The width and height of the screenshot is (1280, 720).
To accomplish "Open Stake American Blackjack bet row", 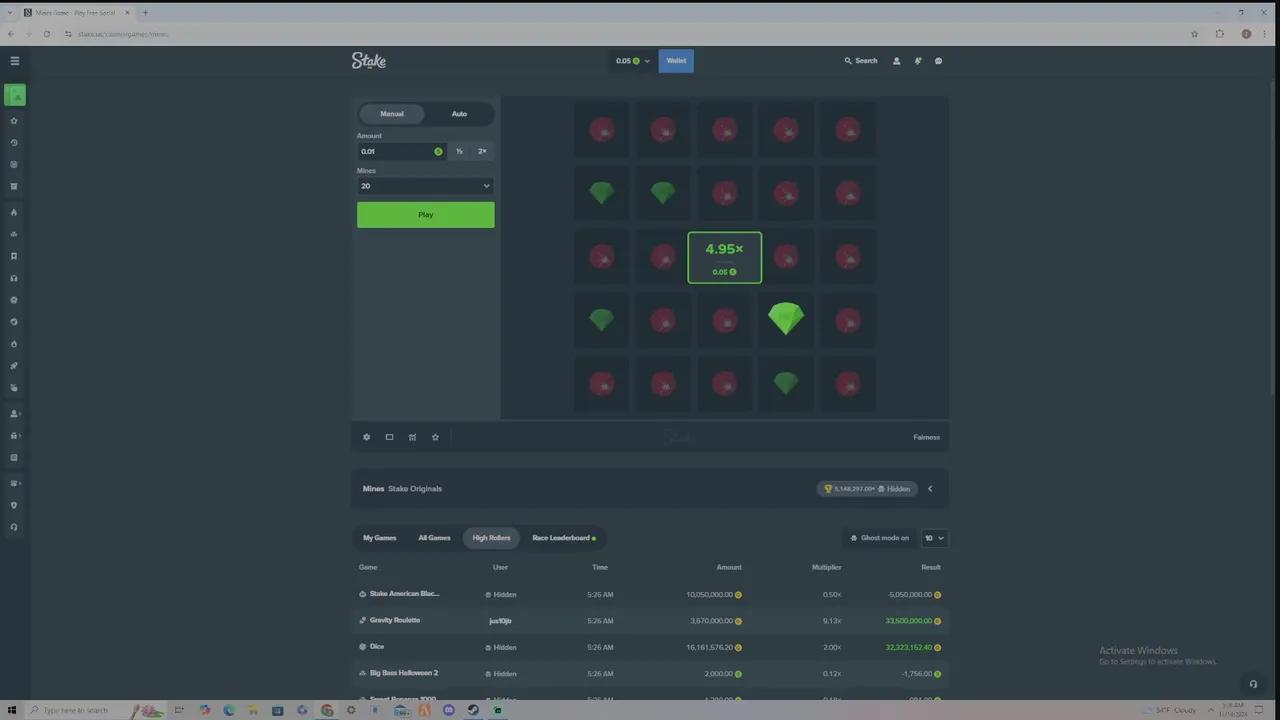I will click(x=650, y=594).
